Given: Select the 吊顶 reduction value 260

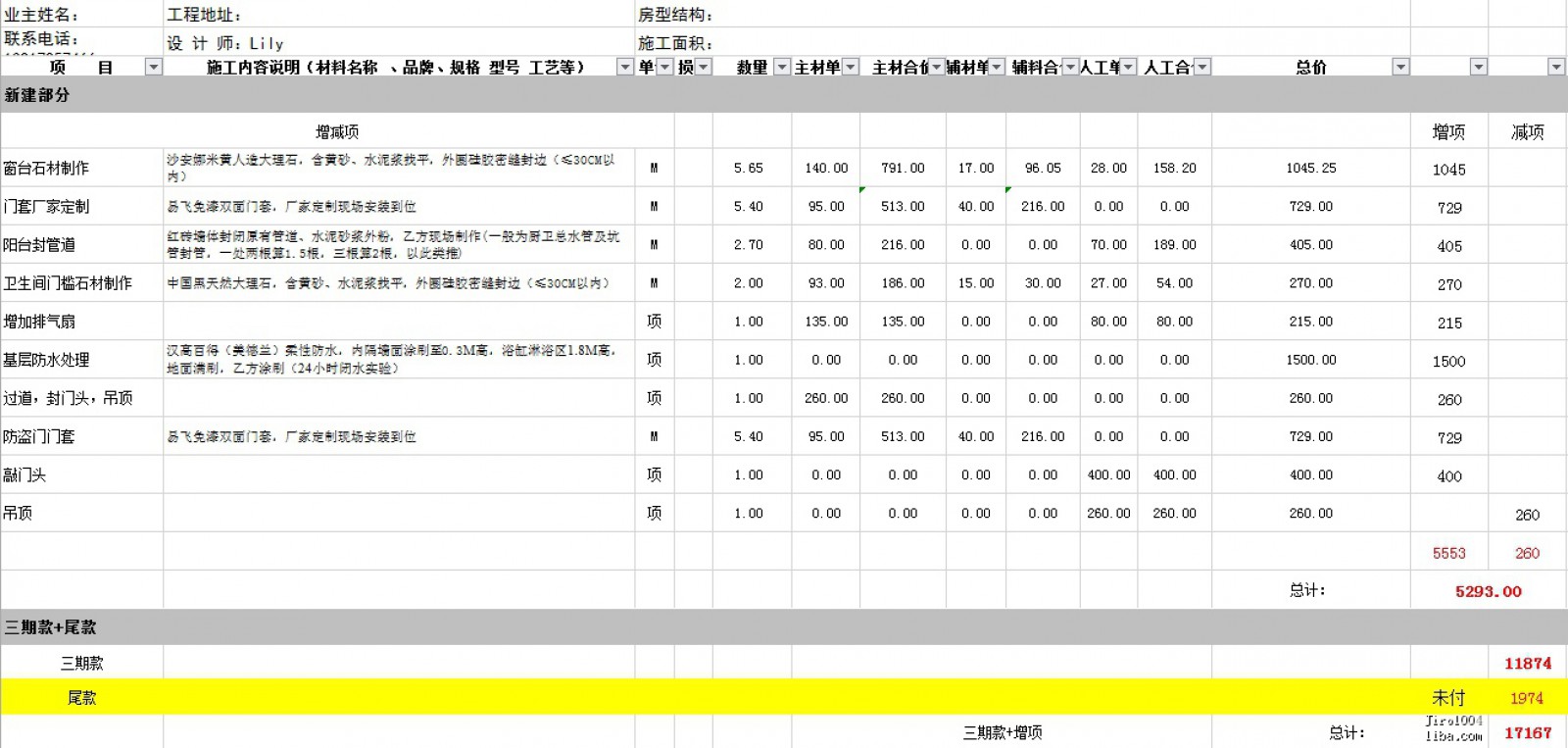Looking at the screenshot, I should [1527, 515].
